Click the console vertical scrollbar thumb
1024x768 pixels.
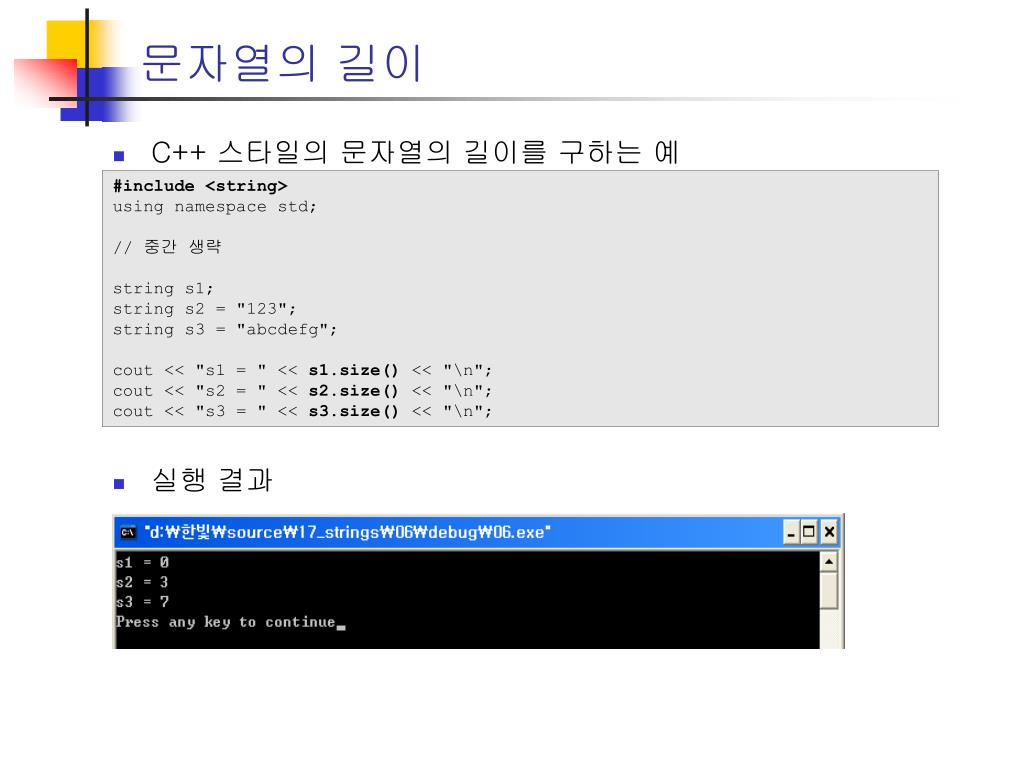click(829, 591)
